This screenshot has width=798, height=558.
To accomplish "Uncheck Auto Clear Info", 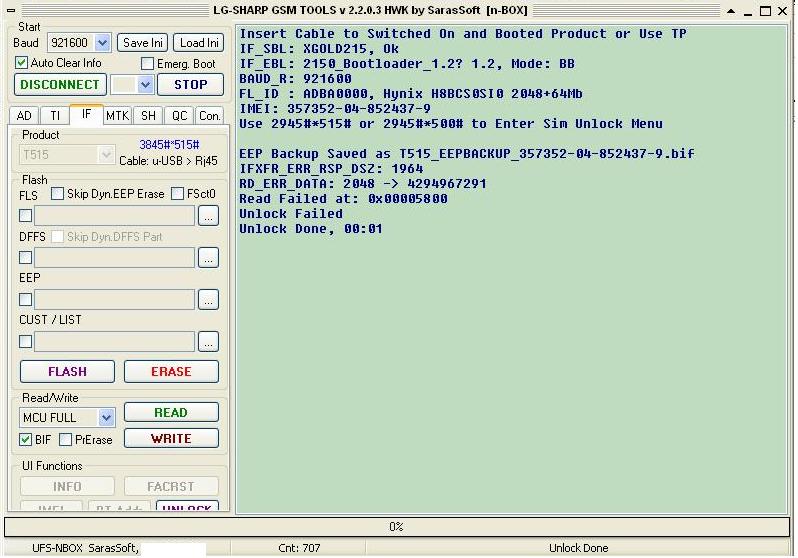I will tap(21, 63).
